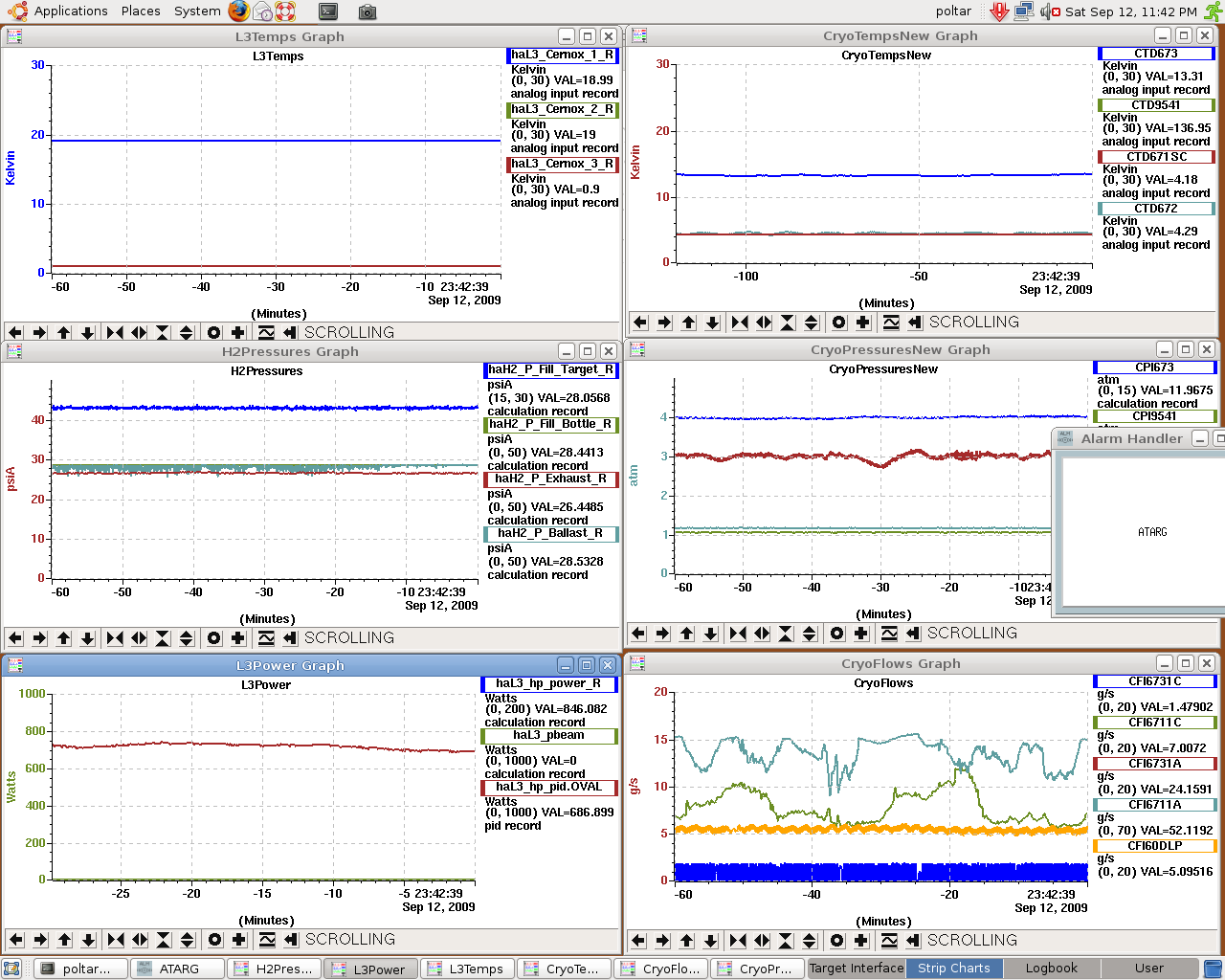
Task: Pan left in H2Pressures graph toolbar
Action: [x=14, y=637]
